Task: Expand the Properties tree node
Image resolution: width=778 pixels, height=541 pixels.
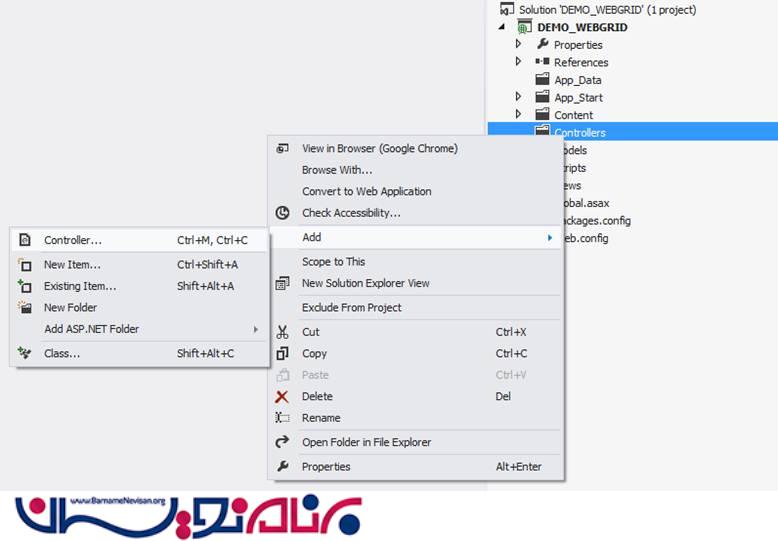Action: point(519,44)
